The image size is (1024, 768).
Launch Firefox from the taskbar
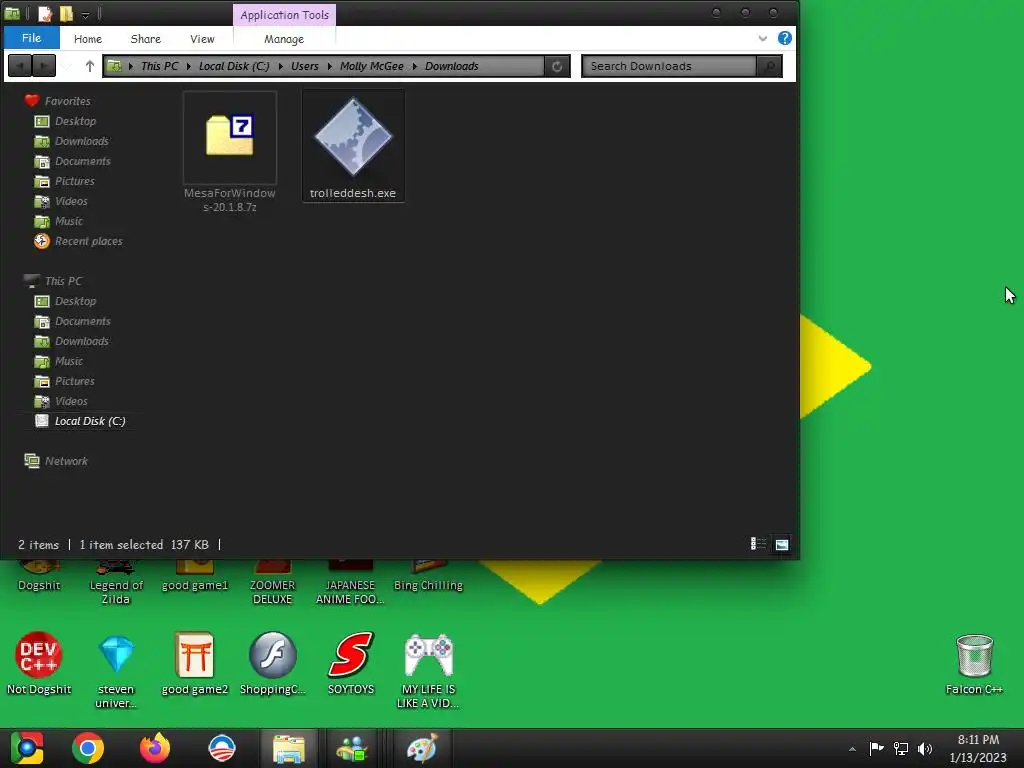(155, 748)
